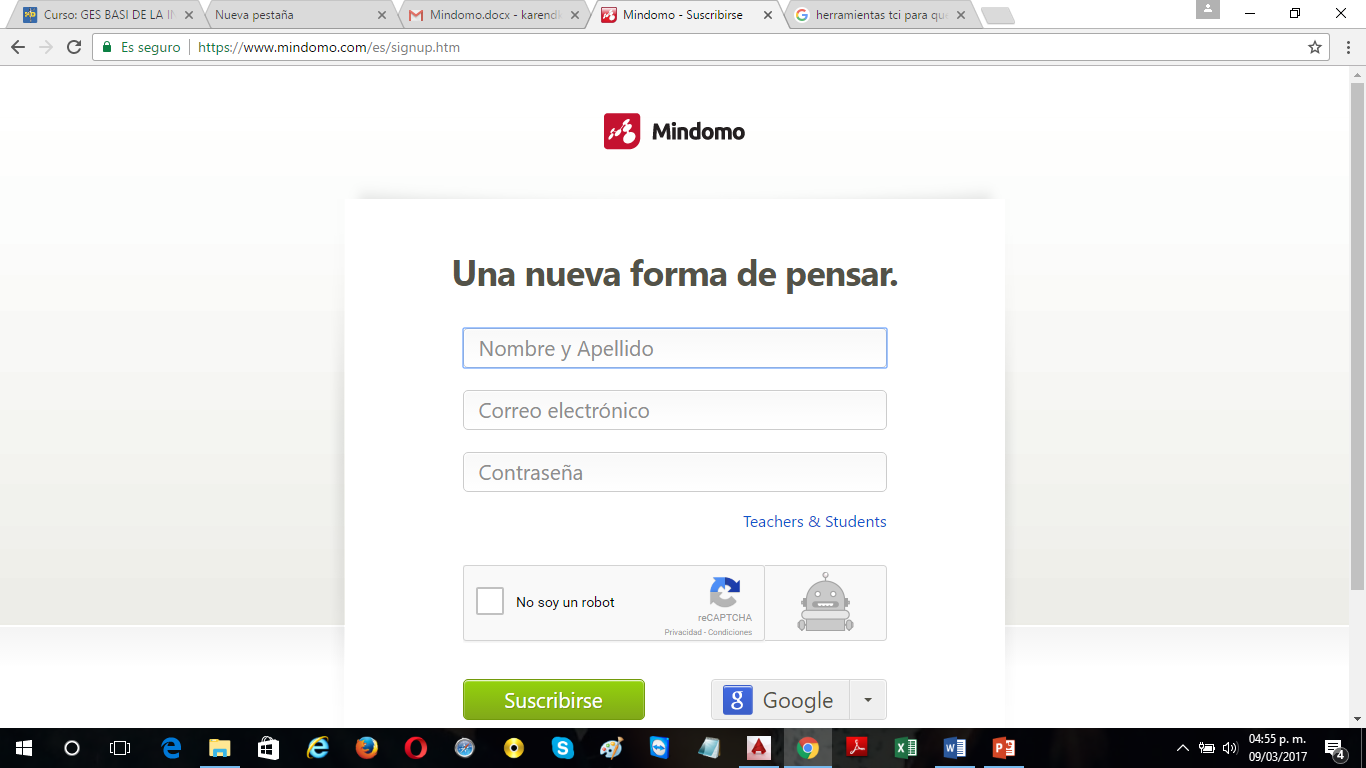
Task: Open the Windows Start menu
Action: 23,748
